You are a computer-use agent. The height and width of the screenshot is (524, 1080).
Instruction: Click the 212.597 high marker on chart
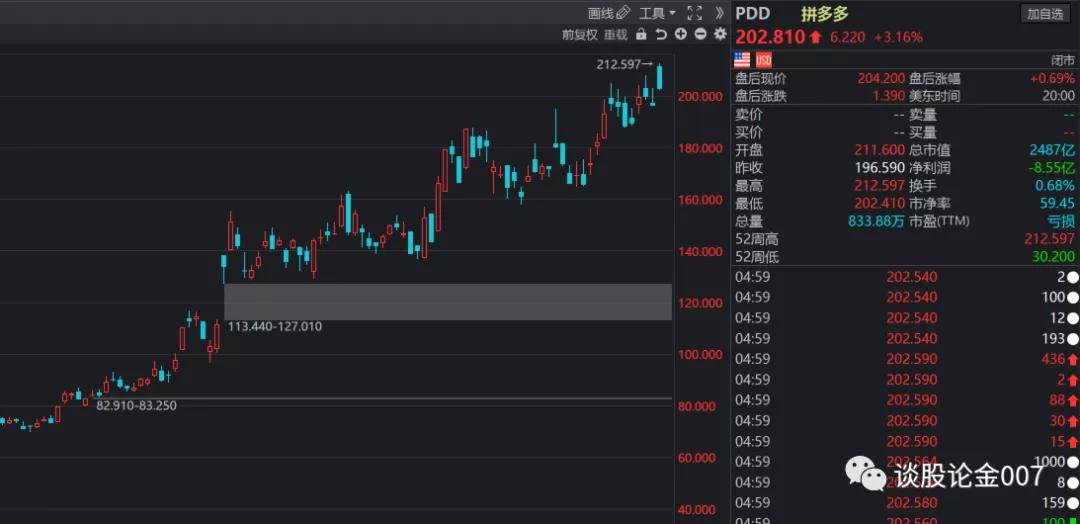pyautogui.click(x=623, y=64)
